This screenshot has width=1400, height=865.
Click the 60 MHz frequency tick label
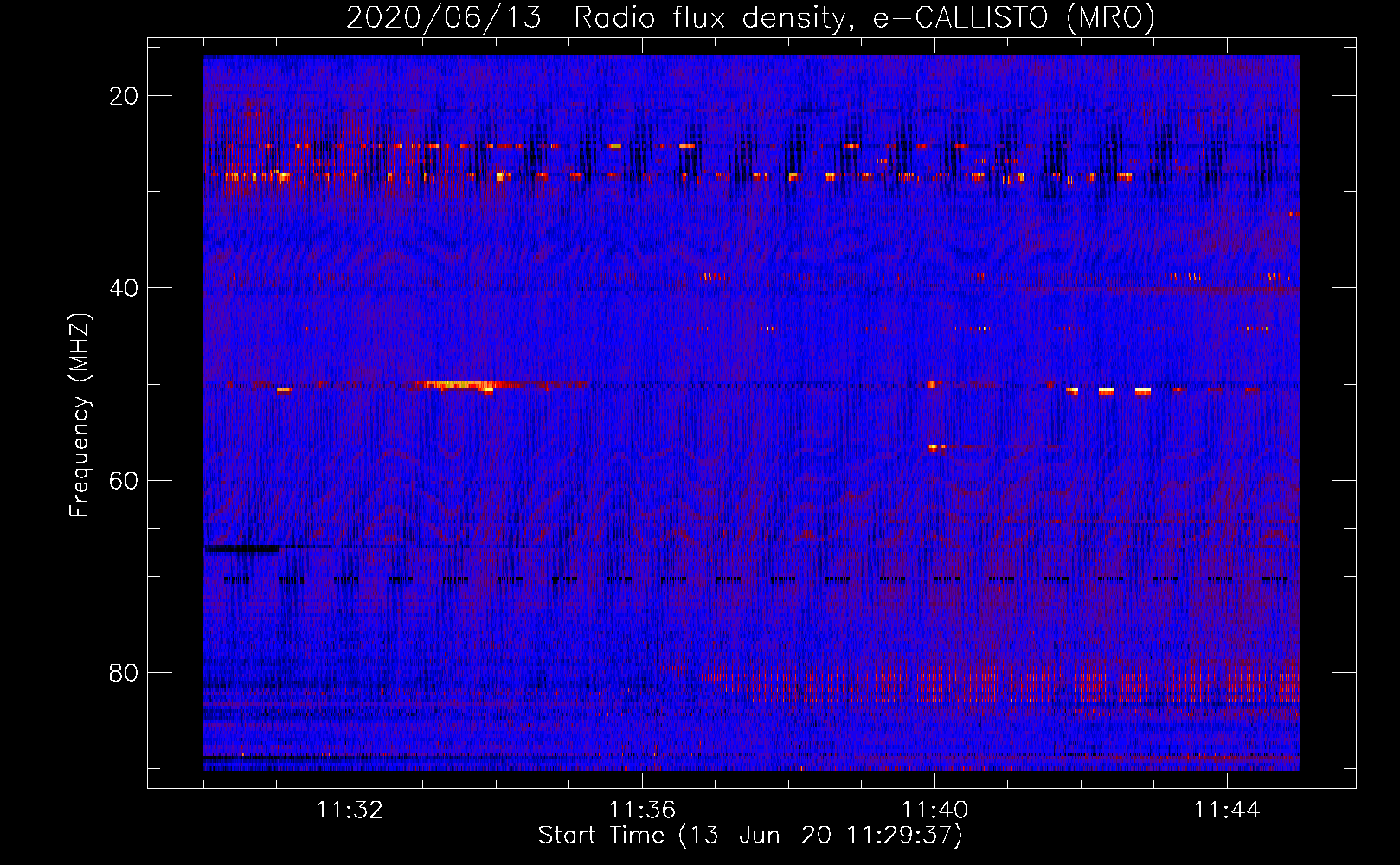coord(125,480)
